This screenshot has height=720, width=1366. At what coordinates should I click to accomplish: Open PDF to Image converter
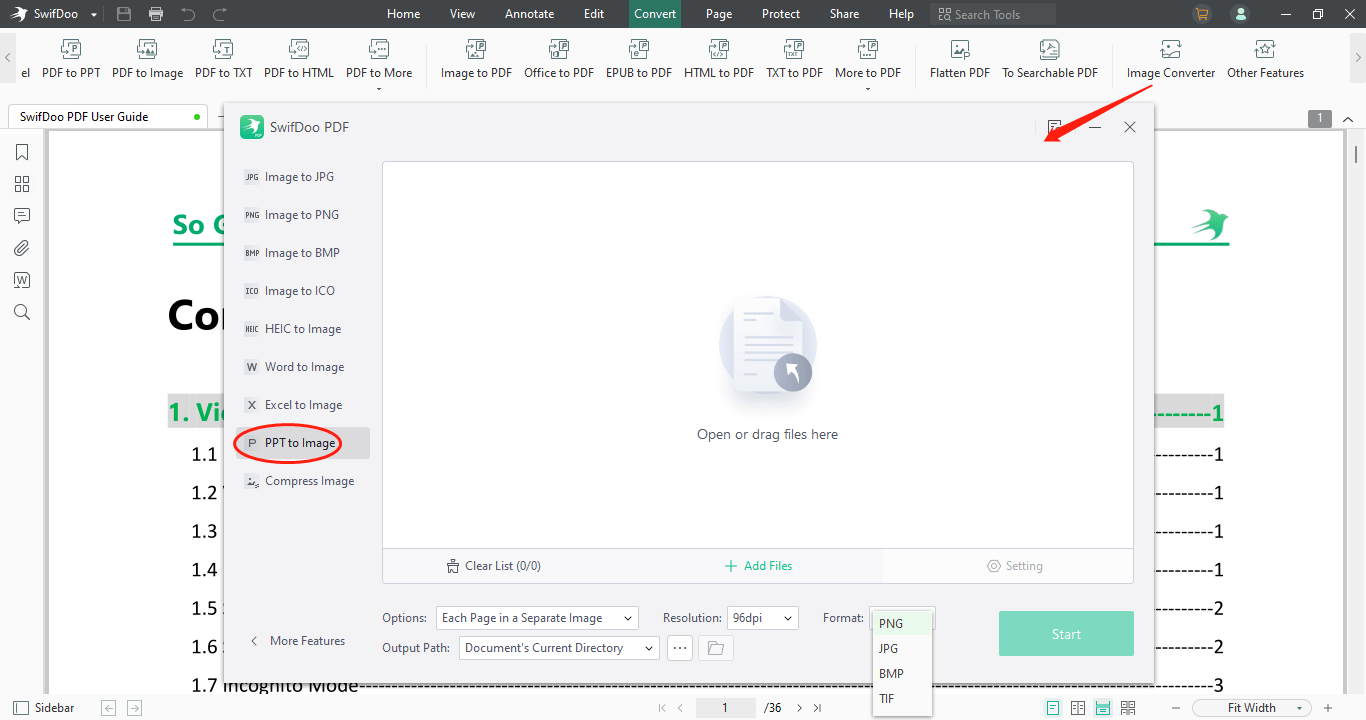(x=147, y=59)
